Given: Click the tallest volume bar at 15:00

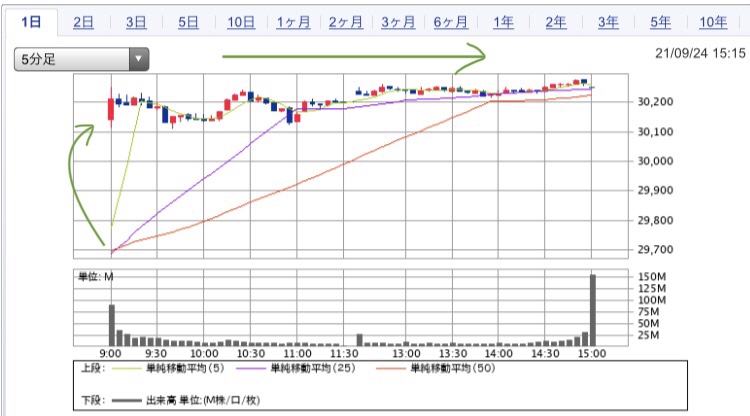Looking at the screenshot, I should (593, 310).
